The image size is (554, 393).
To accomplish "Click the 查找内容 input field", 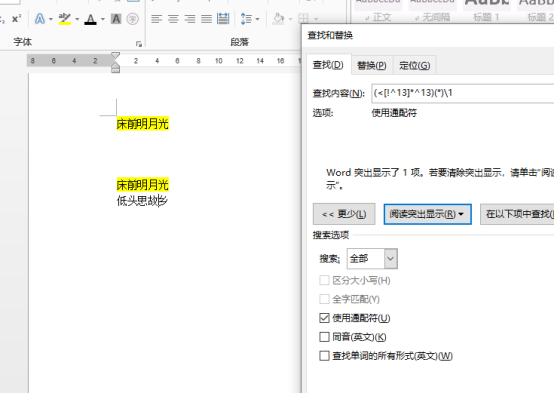I will tap(463, 93).
